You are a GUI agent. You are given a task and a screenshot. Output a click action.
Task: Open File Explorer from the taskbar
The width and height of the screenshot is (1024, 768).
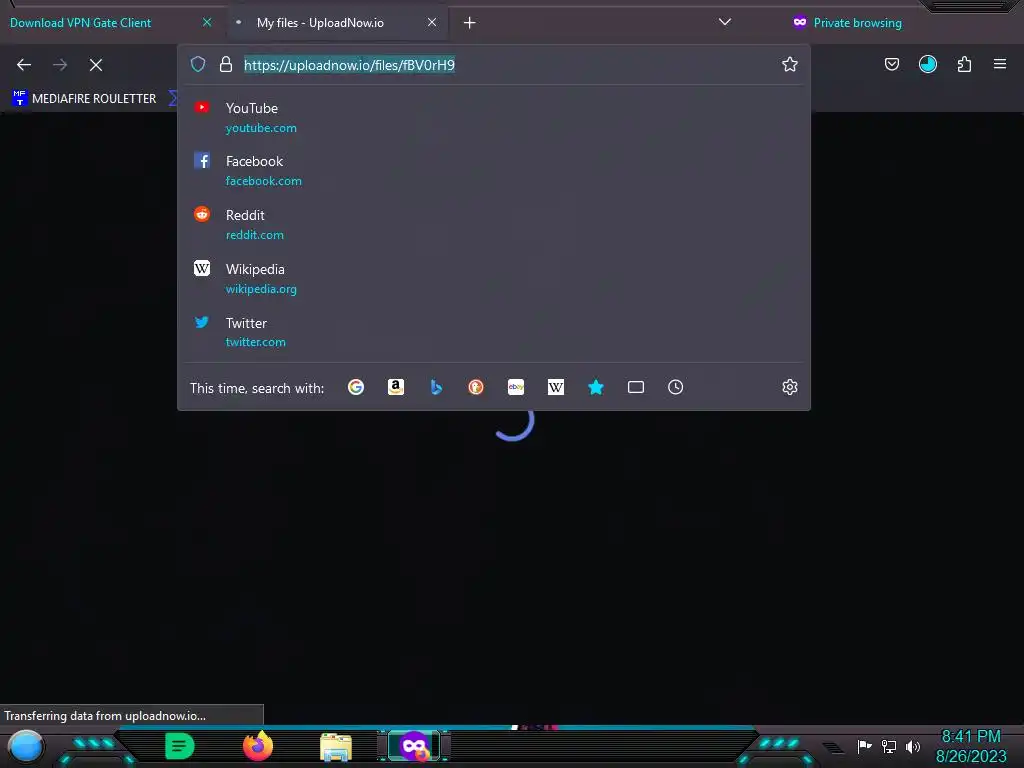pyautogui.click(x=336, y=747)
